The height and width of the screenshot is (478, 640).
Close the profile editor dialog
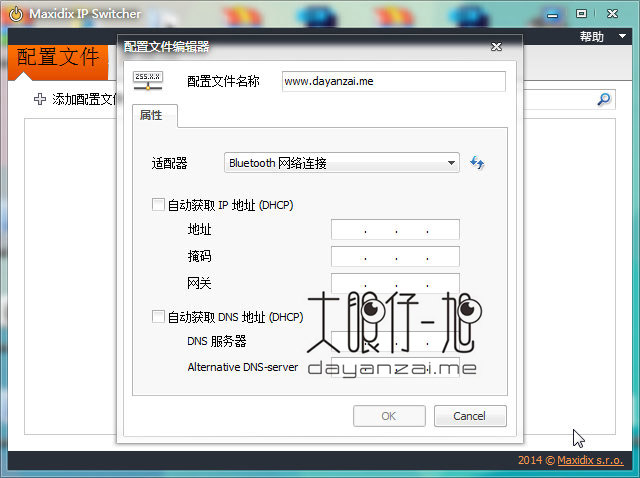[x=496, y=47]
